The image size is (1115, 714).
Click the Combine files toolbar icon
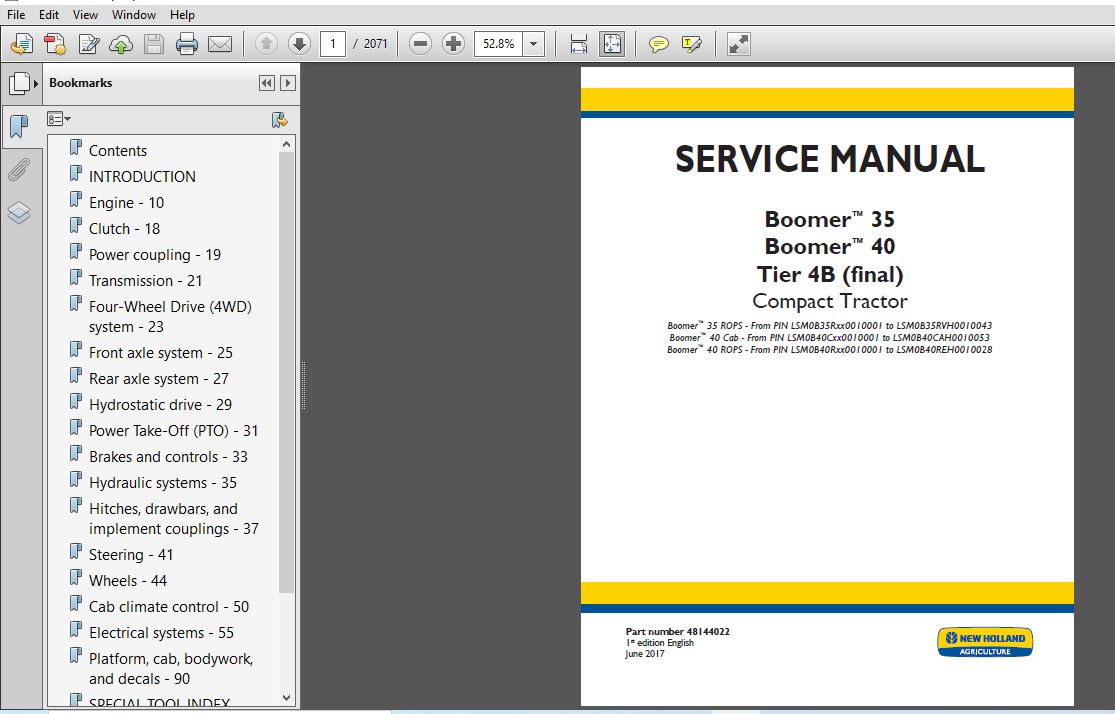55,44
